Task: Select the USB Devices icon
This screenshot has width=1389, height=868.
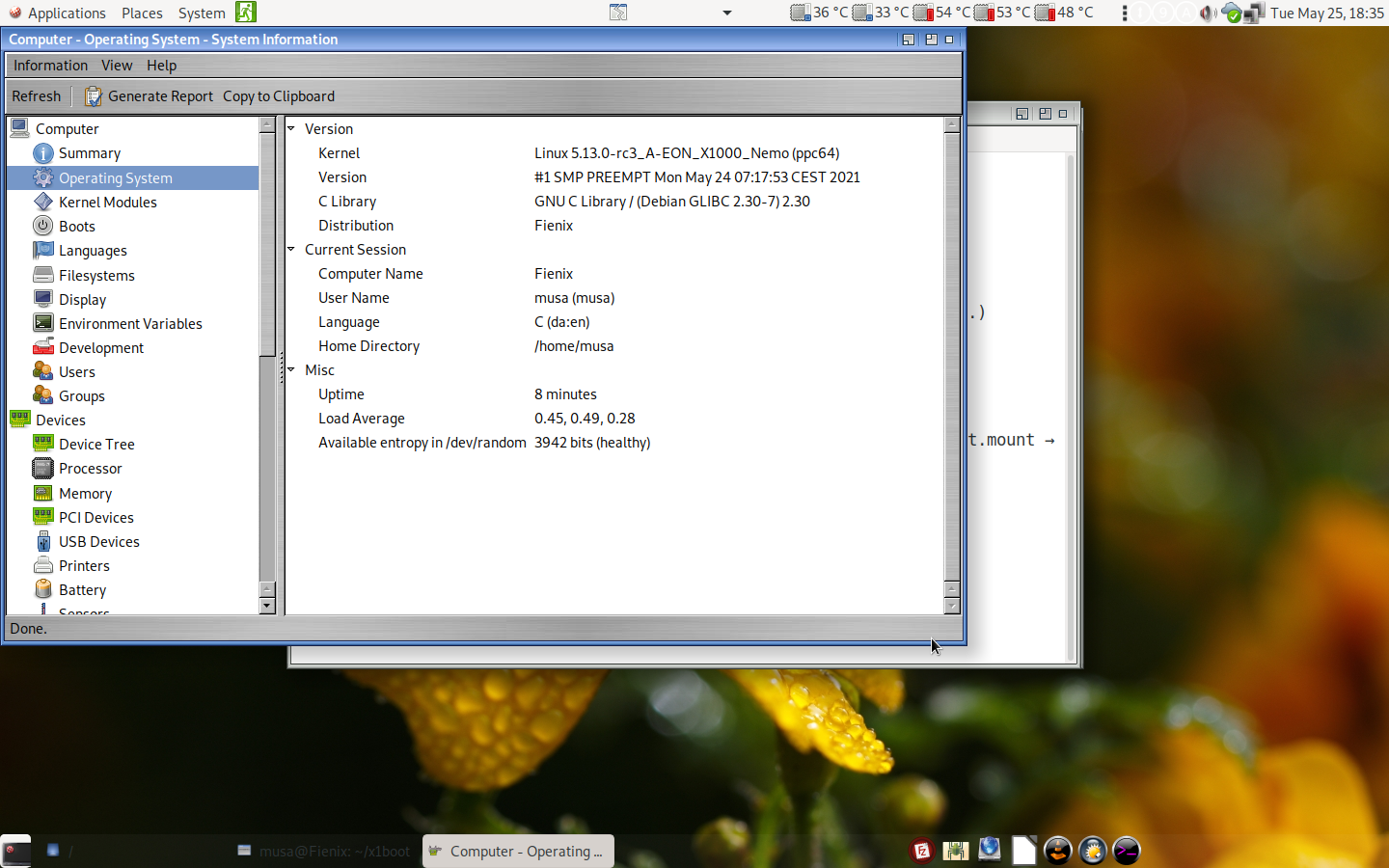Action: [x=43, y=542]
